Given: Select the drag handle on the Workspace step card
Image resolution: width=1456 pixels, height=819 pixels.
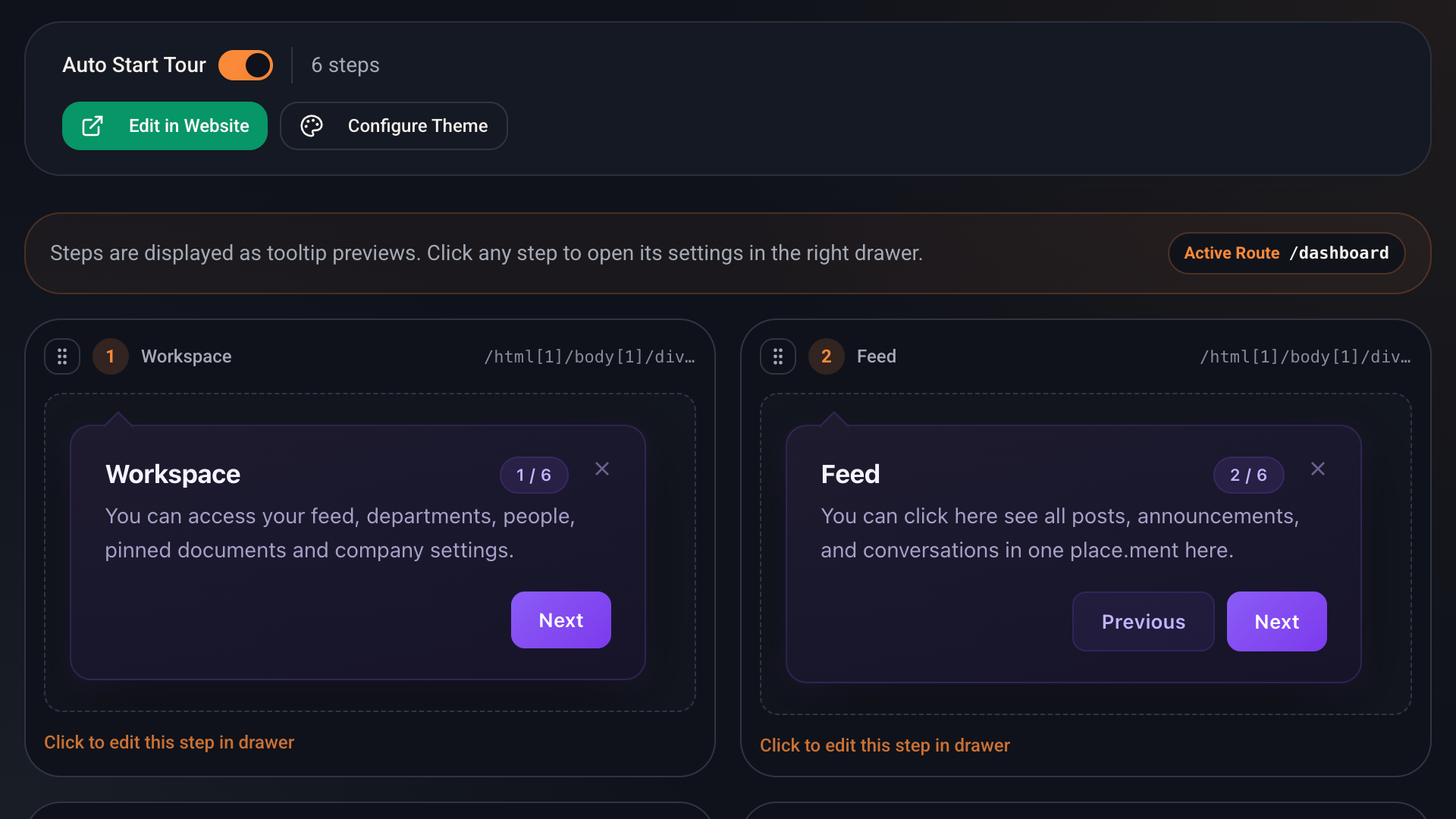Looking at the screenshot, I should coord(62,356).
